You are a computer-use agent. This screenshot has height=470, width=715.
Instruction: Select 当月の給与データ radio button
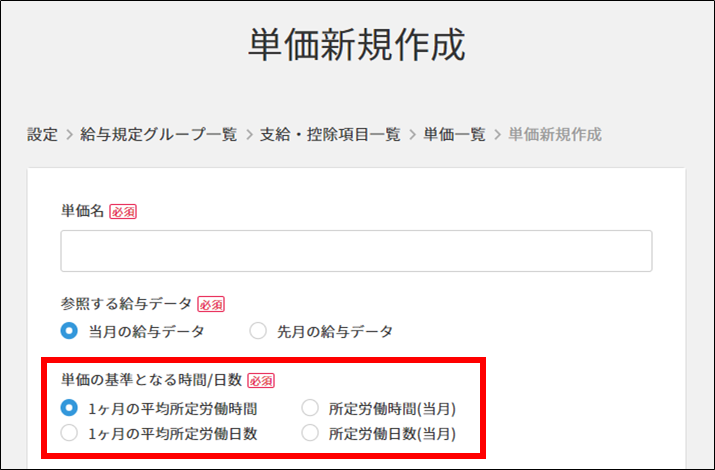click(x=69, y=331)
